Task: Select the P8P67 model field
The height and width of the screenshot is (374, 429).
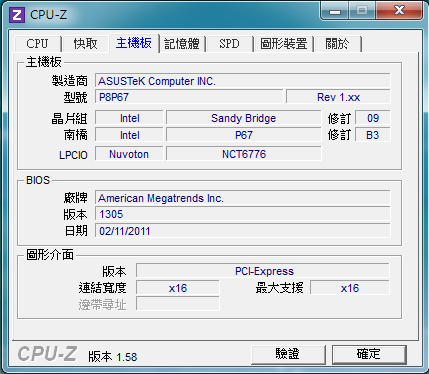Action: [189, 97]
